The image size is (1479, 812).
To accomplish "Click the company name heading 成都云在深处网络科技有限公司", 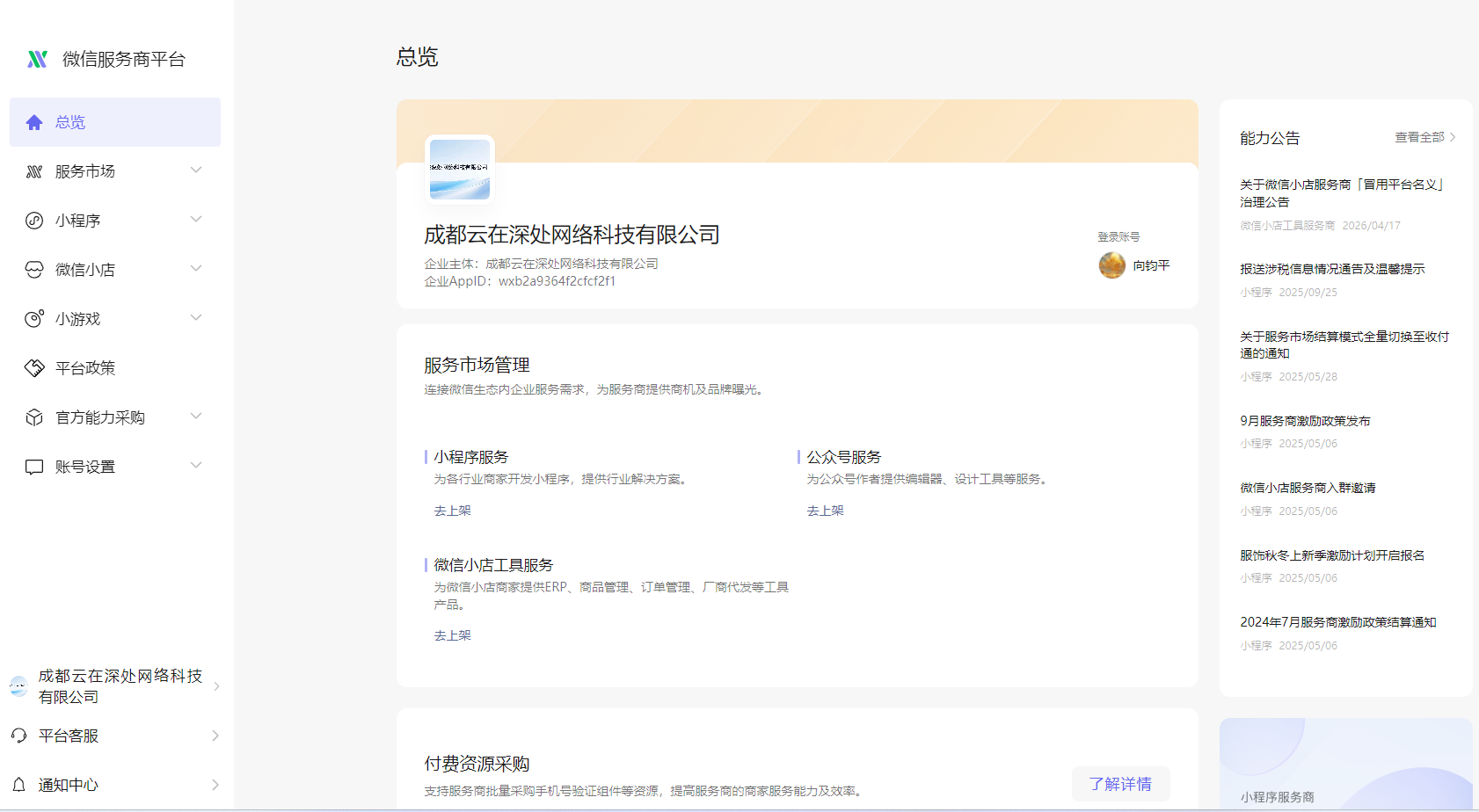I will coord(572,235).
